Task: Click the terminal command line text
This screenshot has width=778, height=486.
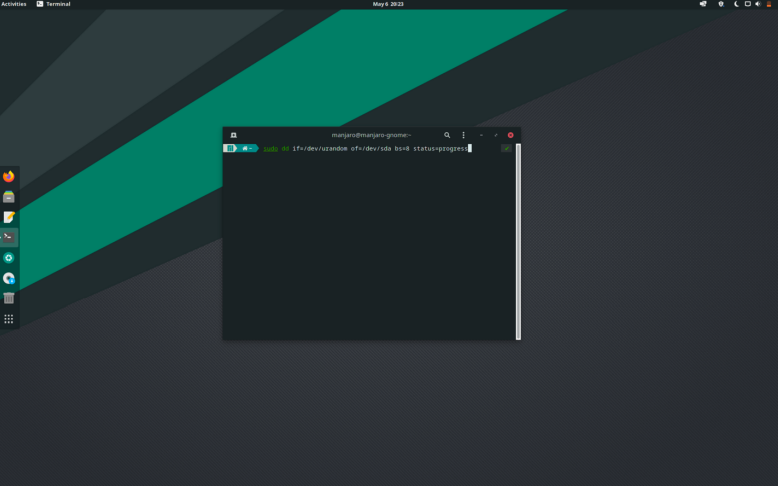Action: tap(365, 148)
